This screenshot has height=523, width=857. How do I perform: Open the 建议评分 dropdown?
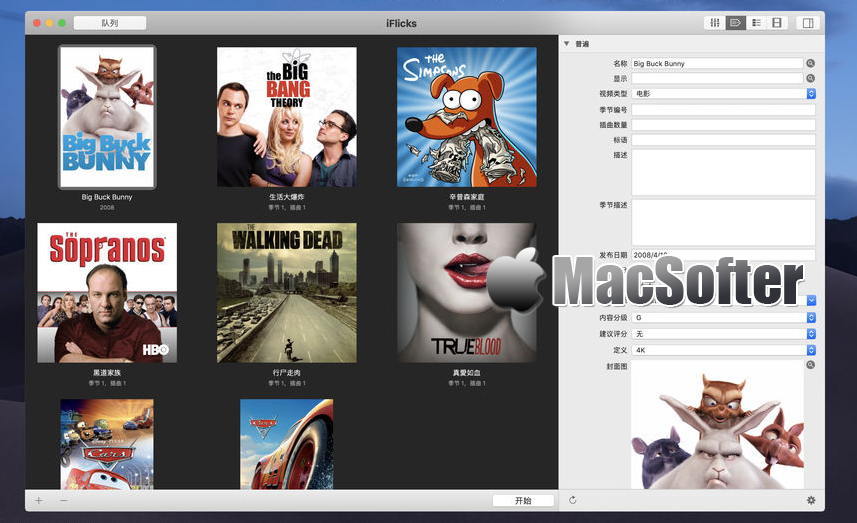(724, 333)
